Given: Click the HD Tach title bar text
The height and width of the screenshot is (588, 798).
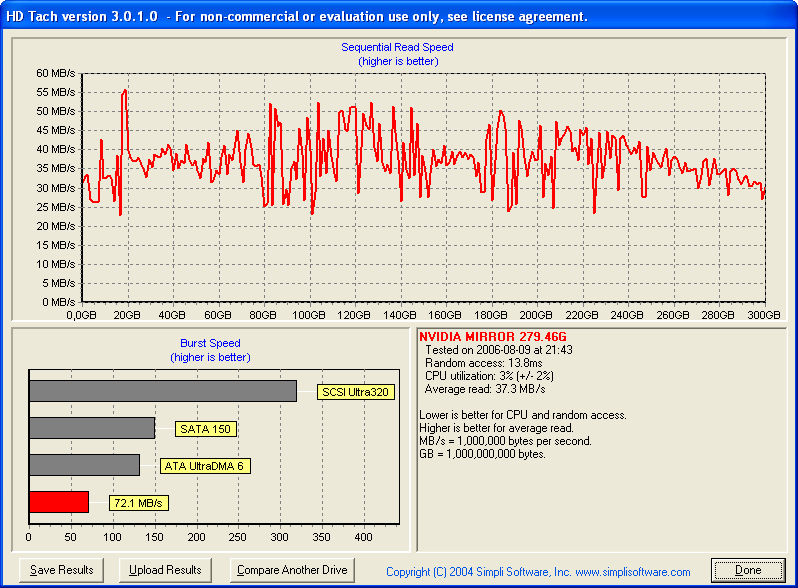Looking at the screenshot, I should (x=297, y=16).
